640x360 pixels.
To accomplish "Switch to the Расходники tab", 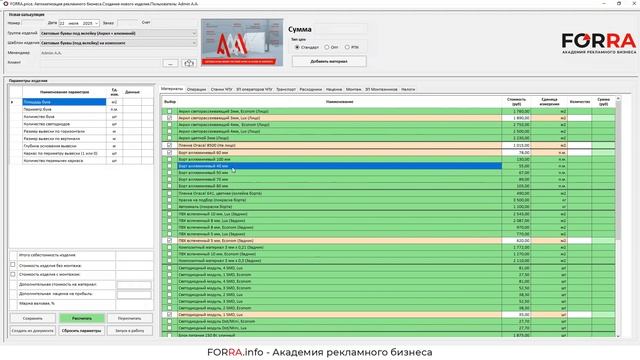I will (311, 89).
